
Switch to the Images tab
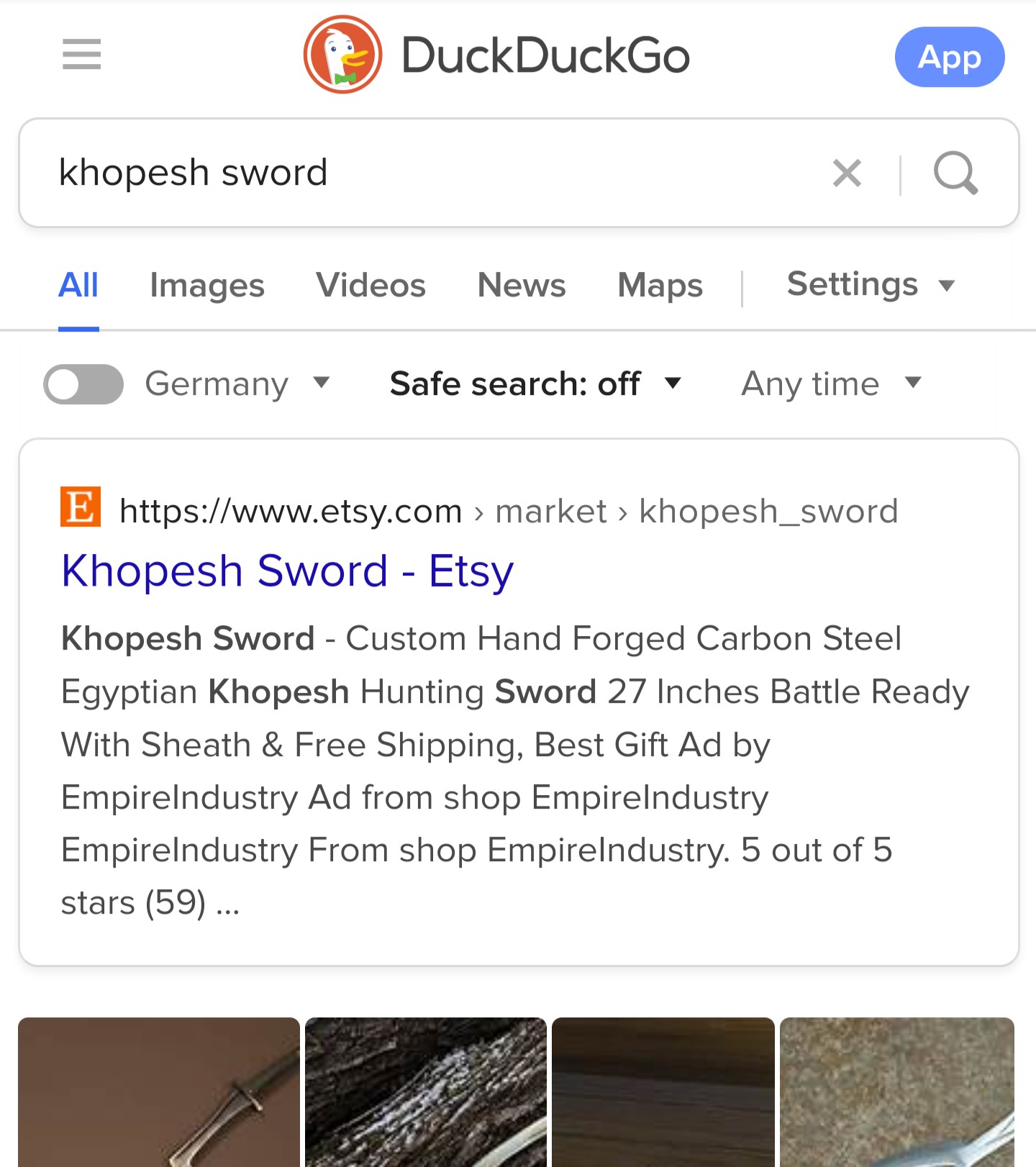click(x=207, y=286)
